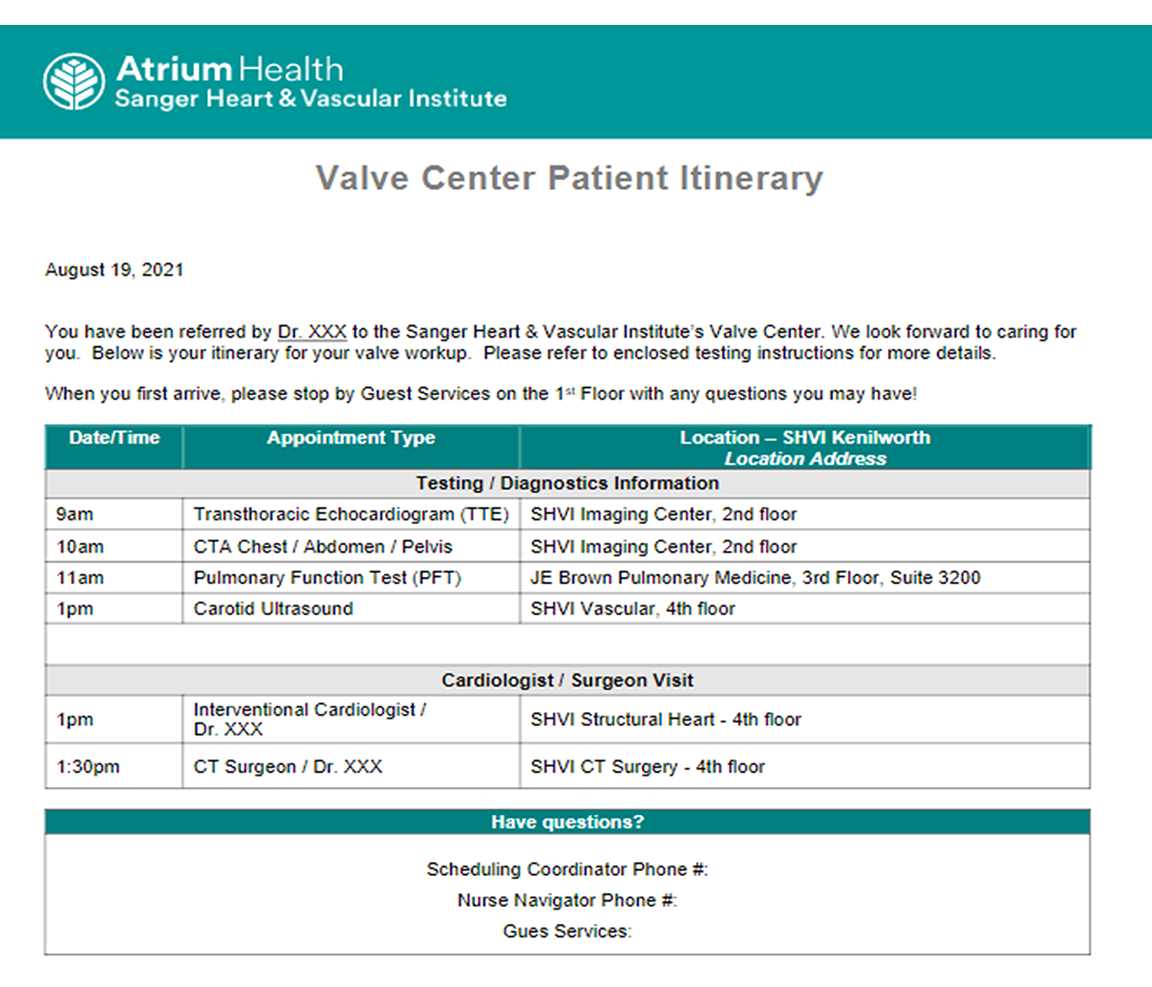This screenshot has width=1152, height=987.
Task: Select the Scheduling Coordinator Phone # line
Action: point(567,870)
